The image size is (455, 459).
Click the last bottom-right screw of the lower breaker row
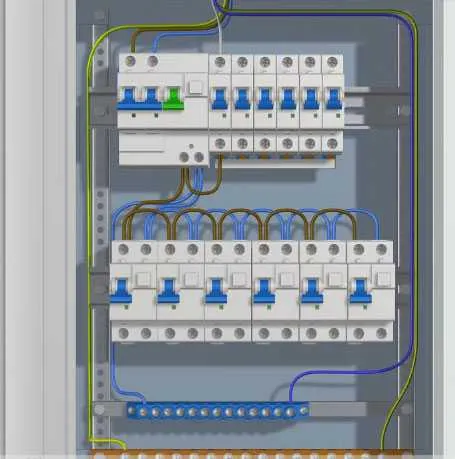coord(381,333)
